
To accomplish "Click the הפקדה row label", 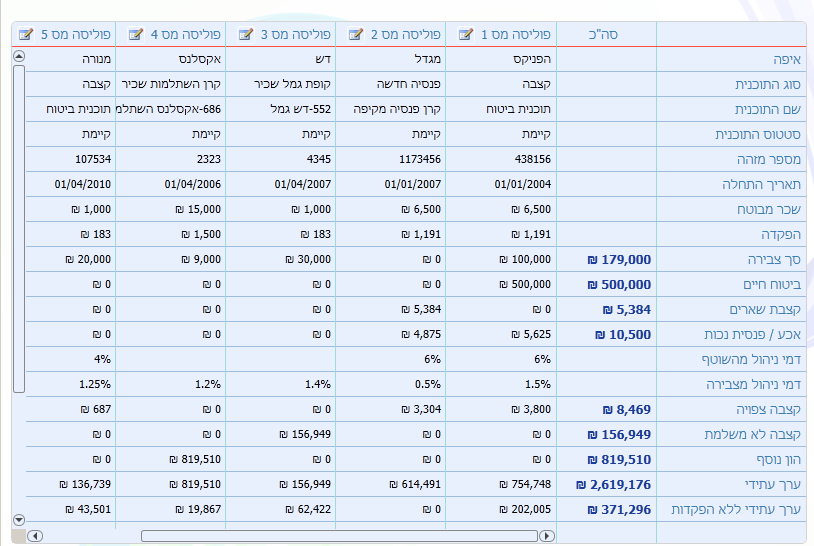I will [781, 235].
